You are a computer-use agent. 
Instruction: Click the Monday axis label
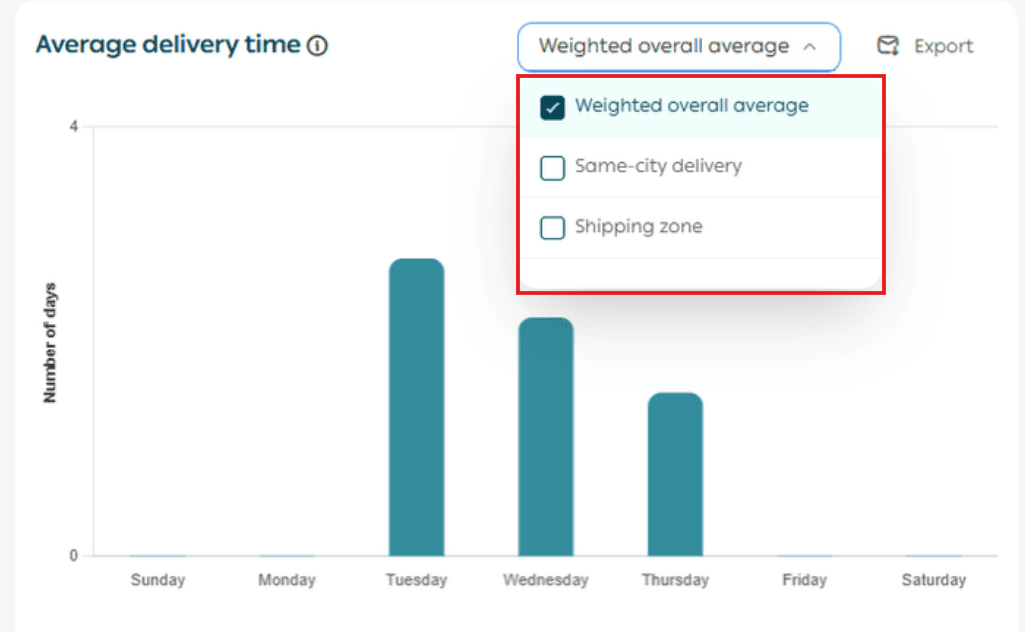287,580
